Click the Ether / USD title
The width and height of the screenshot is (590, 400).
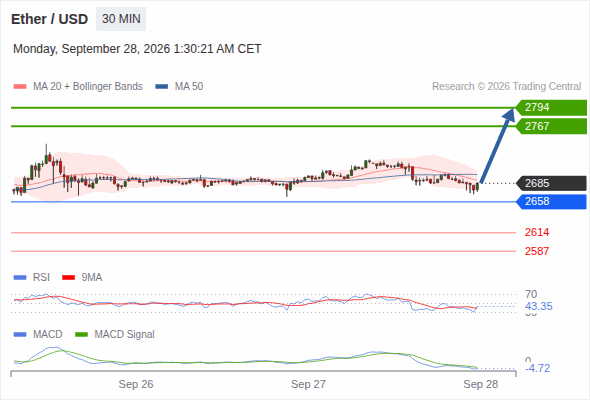point(49,19)
